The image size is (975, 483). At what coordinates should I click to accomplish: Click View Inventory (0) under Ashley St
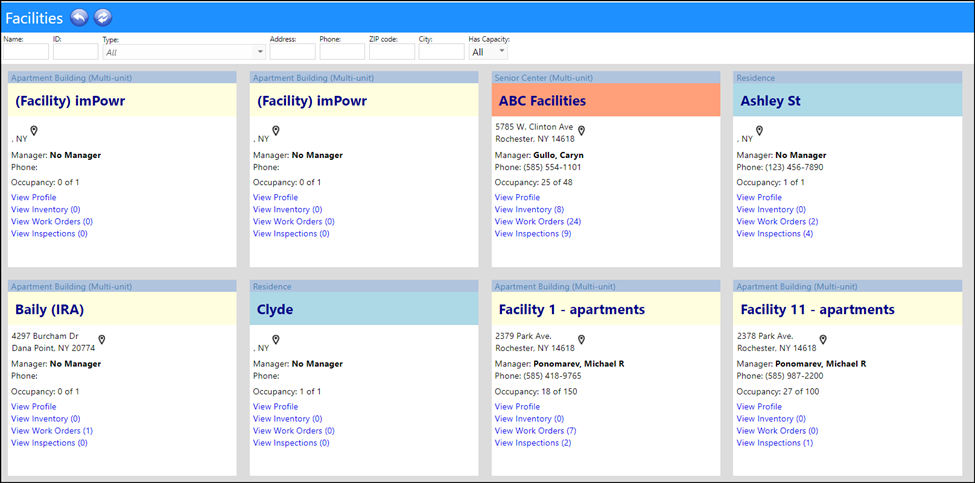[771, 209]
